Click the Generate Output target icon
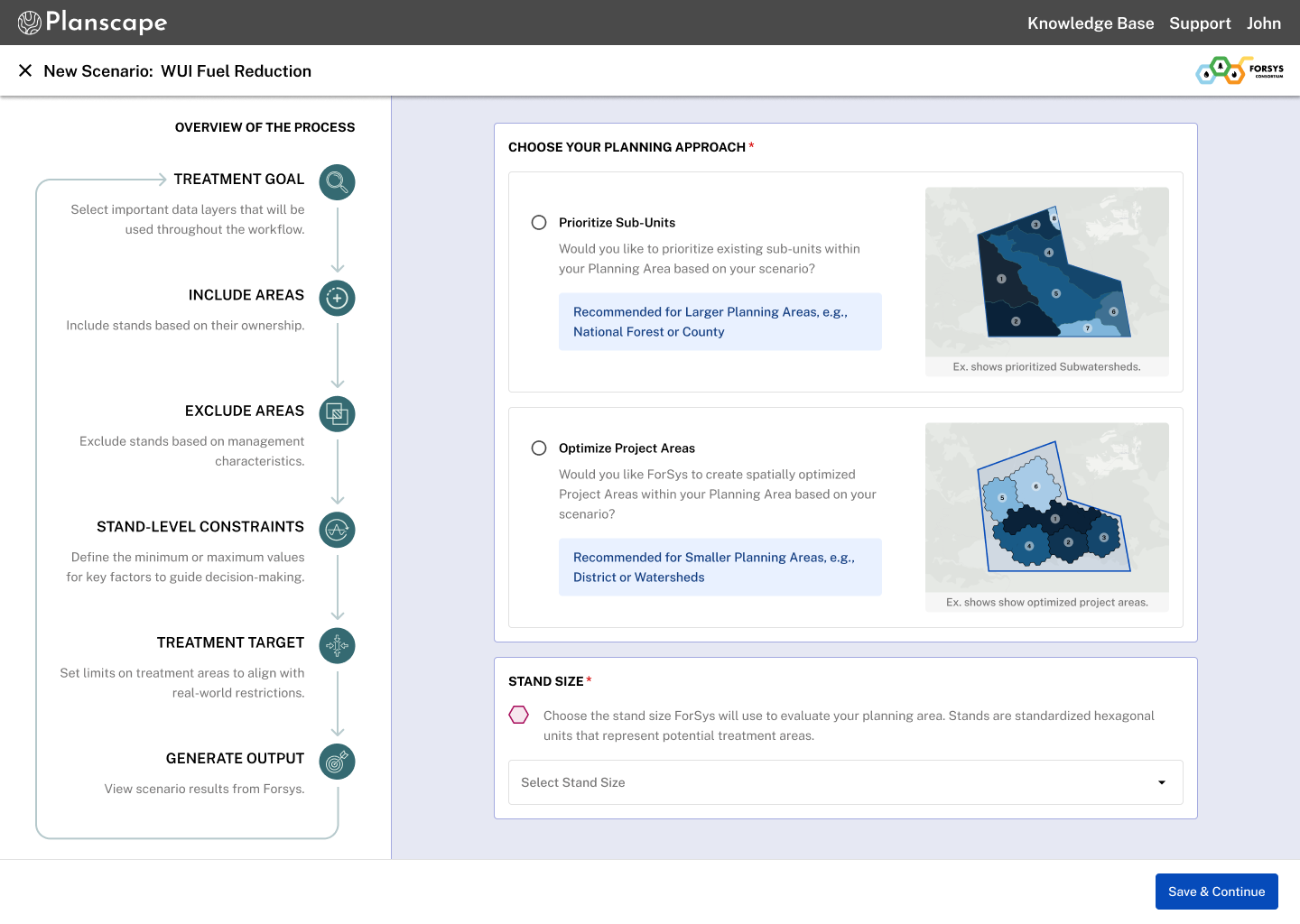Image resolution: width=1300 pixels, height=924 pixels. click(337, 762)
